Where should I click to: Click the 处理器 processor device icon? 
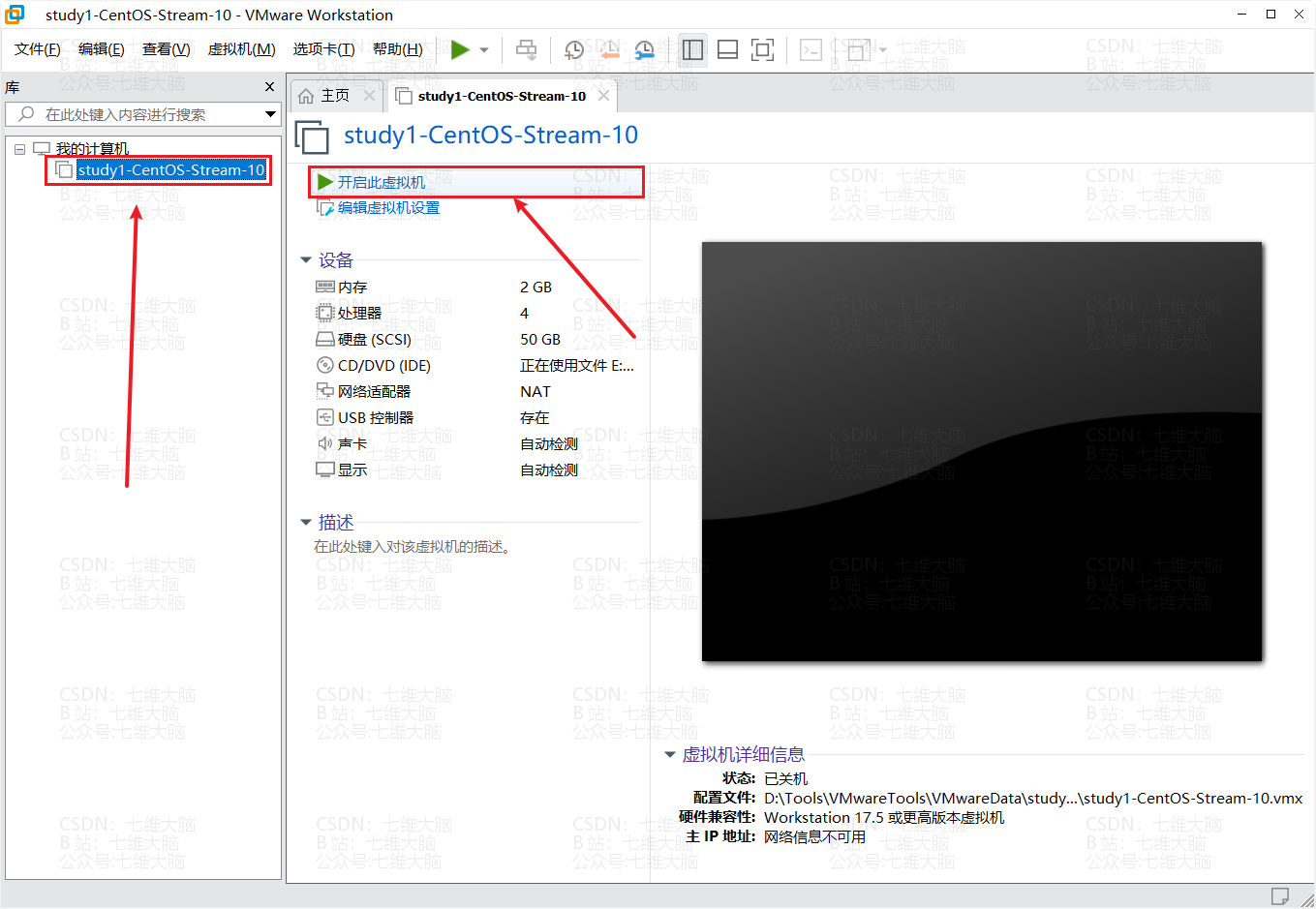(x=325, y=313)
